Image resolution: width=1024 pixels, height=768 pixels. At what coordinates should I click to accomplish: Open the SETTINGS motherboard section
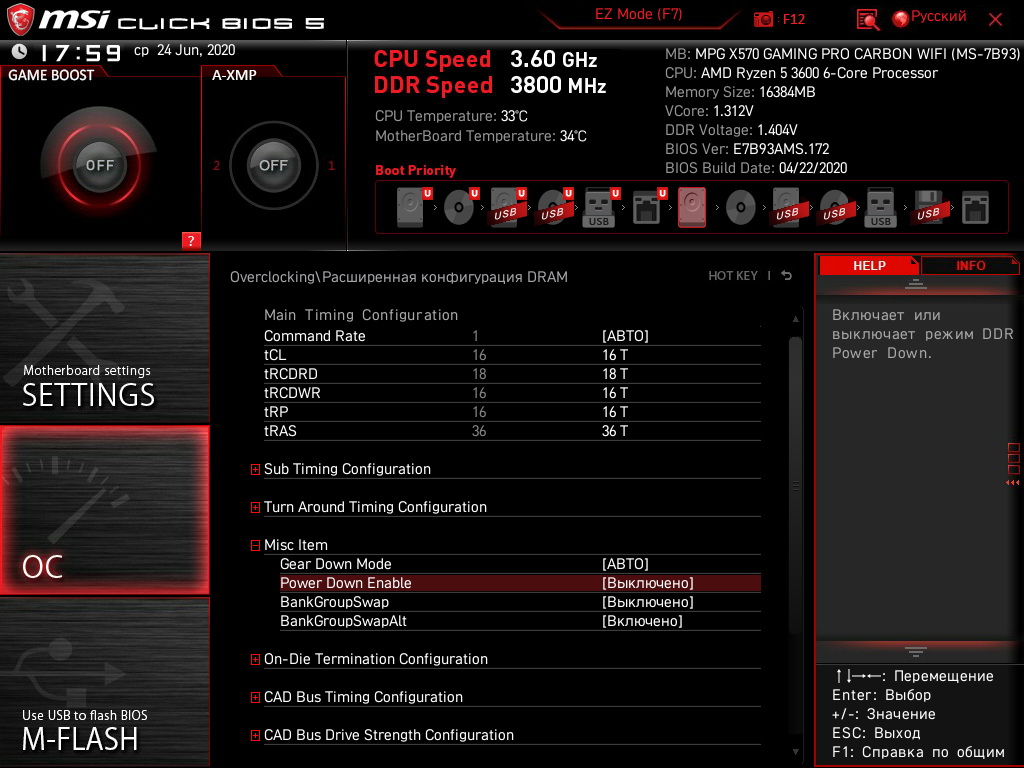[x=104, y=338]
